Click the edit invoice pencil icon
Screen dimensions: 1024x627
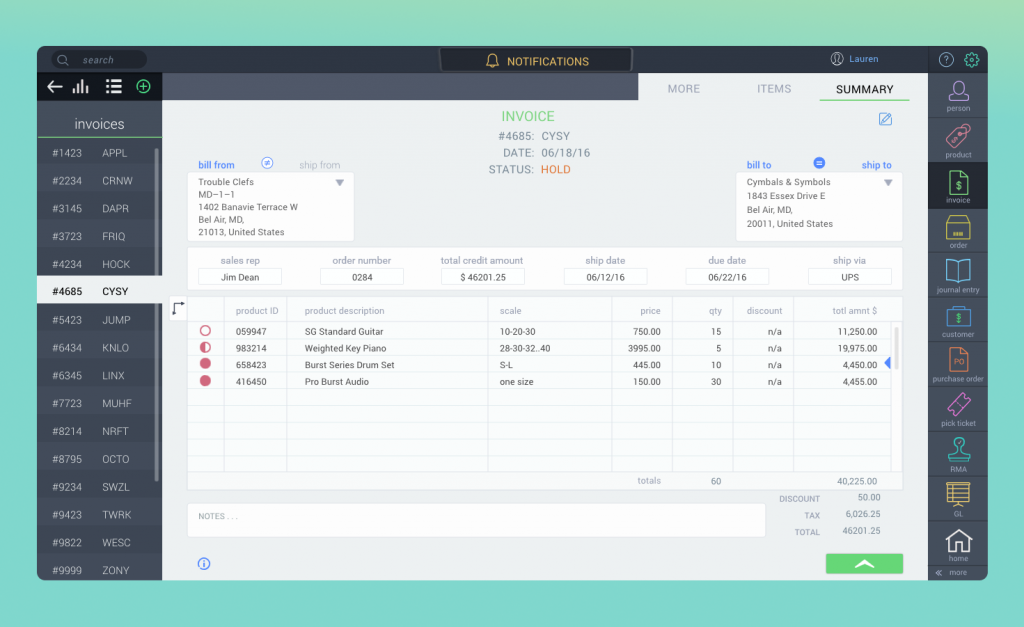(885, 119)
